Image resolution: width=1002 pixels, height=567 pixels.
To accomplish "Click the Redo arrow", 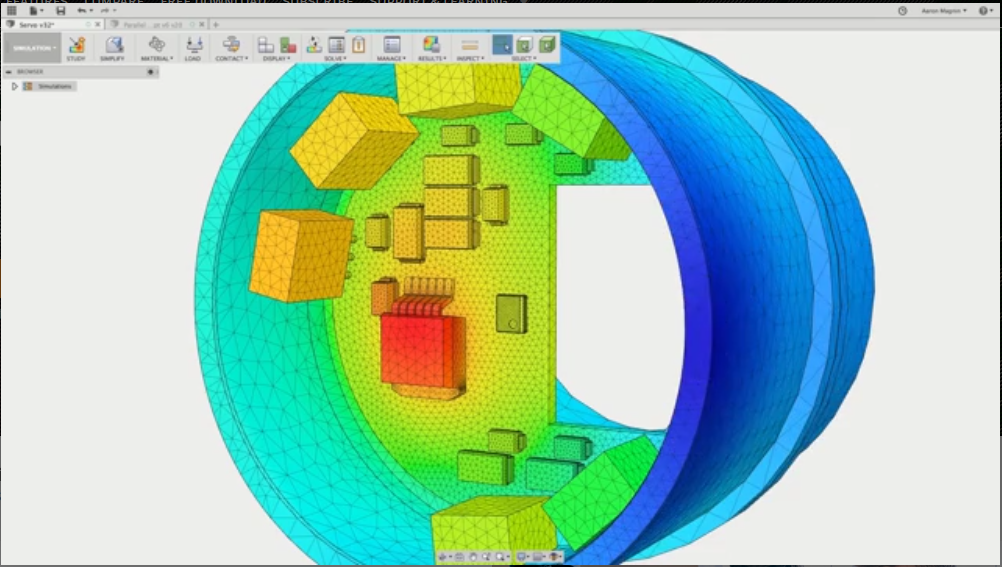I will tap(105, 10).
